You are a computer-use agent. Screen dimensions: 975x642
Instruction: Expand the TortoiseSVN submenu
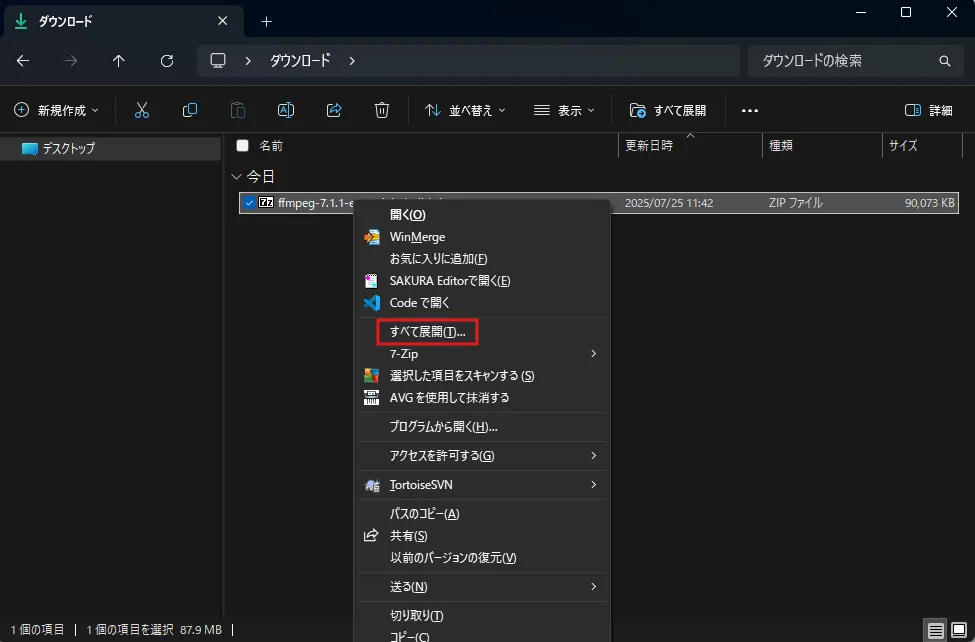593,484
